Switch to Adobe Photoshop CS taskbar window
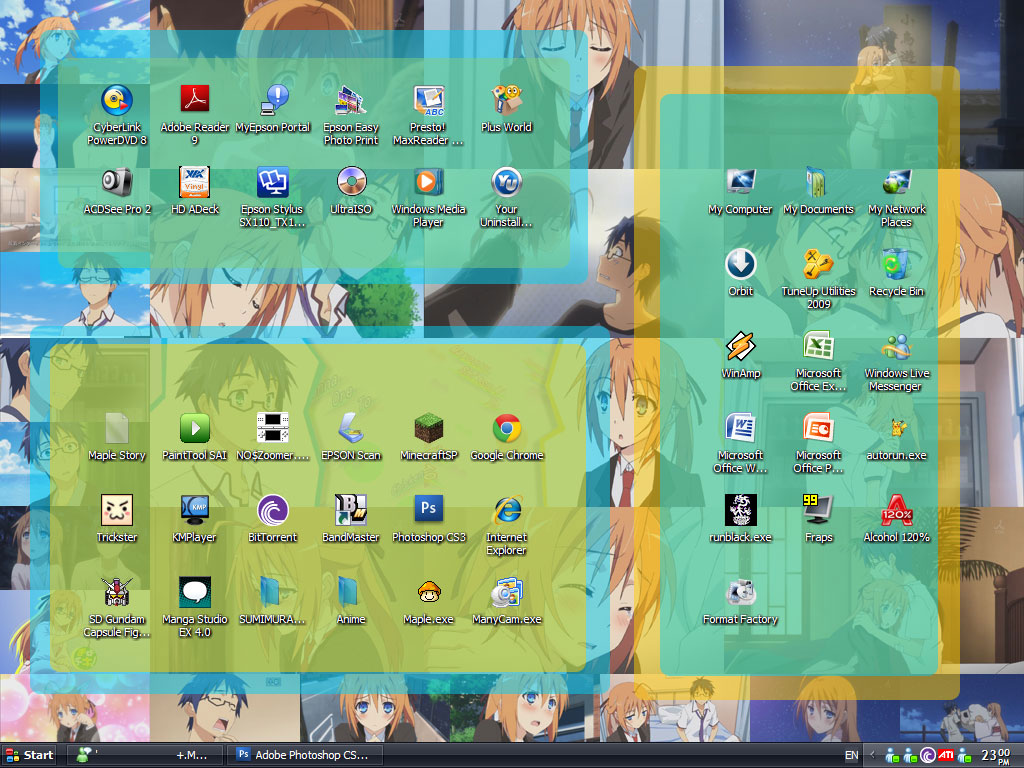 (x=304, y=755)
